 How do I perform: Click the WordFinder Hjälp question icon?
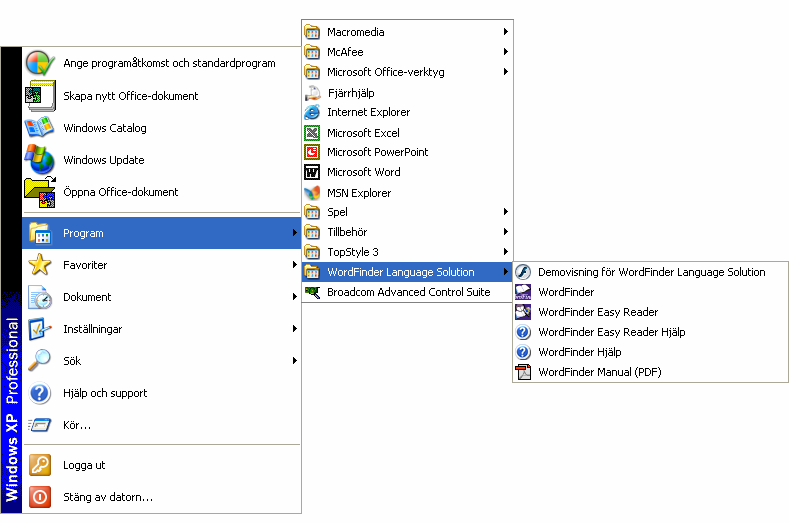(523, 352)
